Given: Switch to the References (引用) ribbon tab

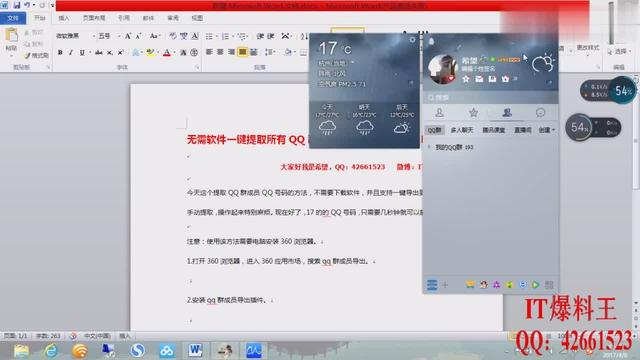Looking at the screenshot, I should (x=124, y=18).
